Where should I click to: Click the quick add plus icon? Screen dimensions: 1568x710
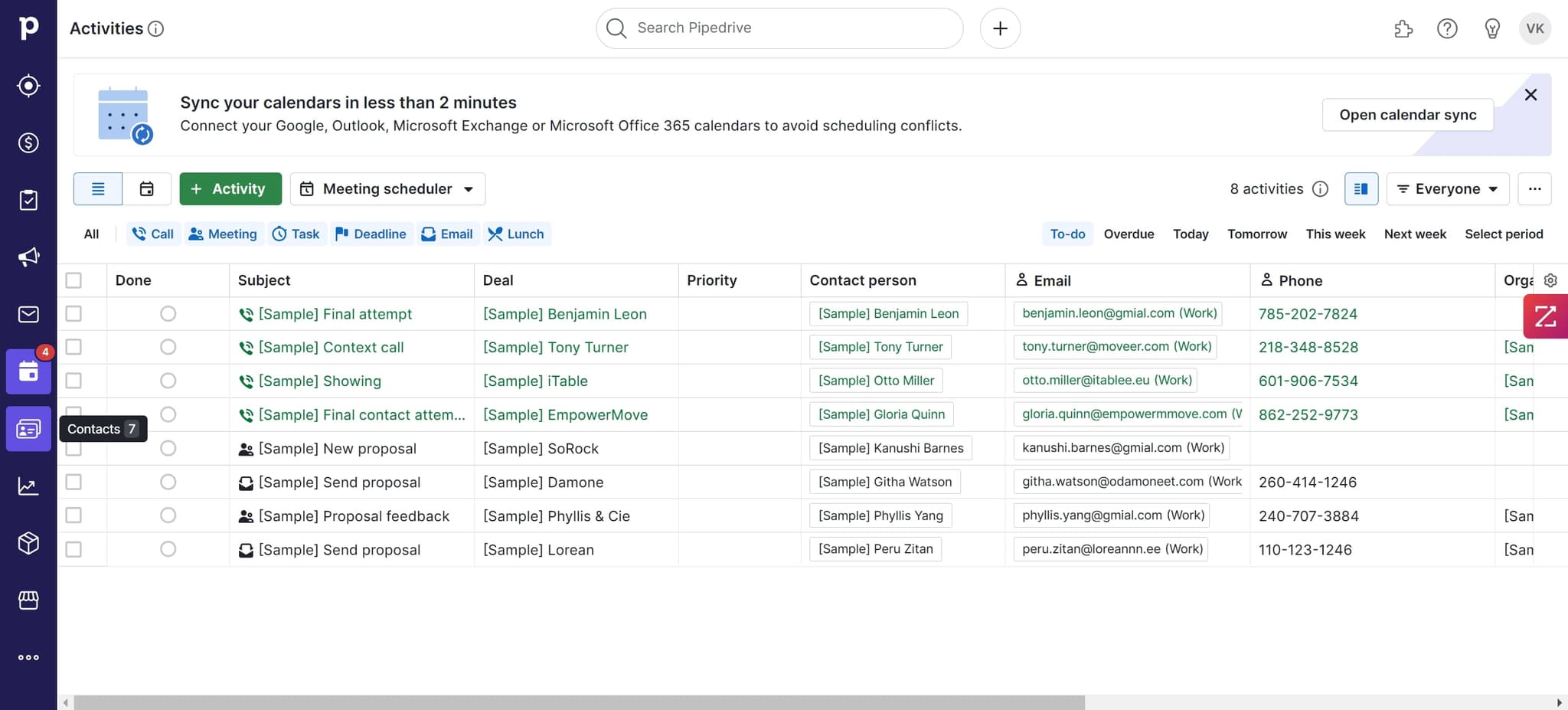(x=1000, y=28)
